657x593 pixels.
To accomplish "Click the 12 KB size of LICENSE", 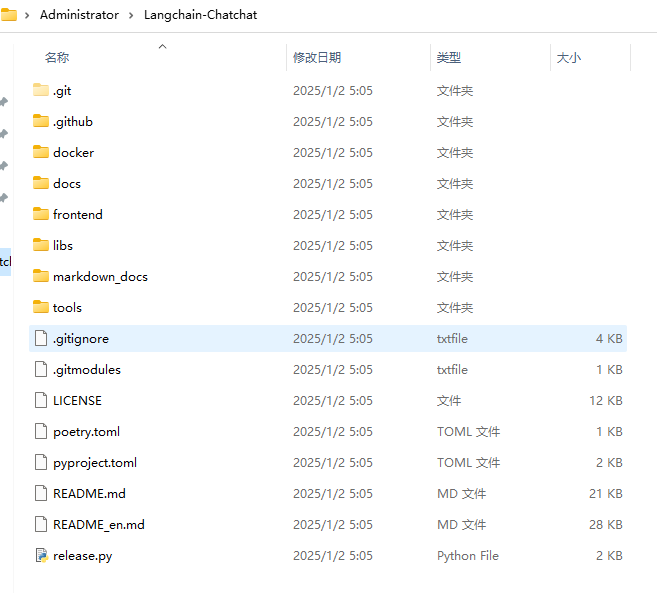I will click(x=606, y=401).
